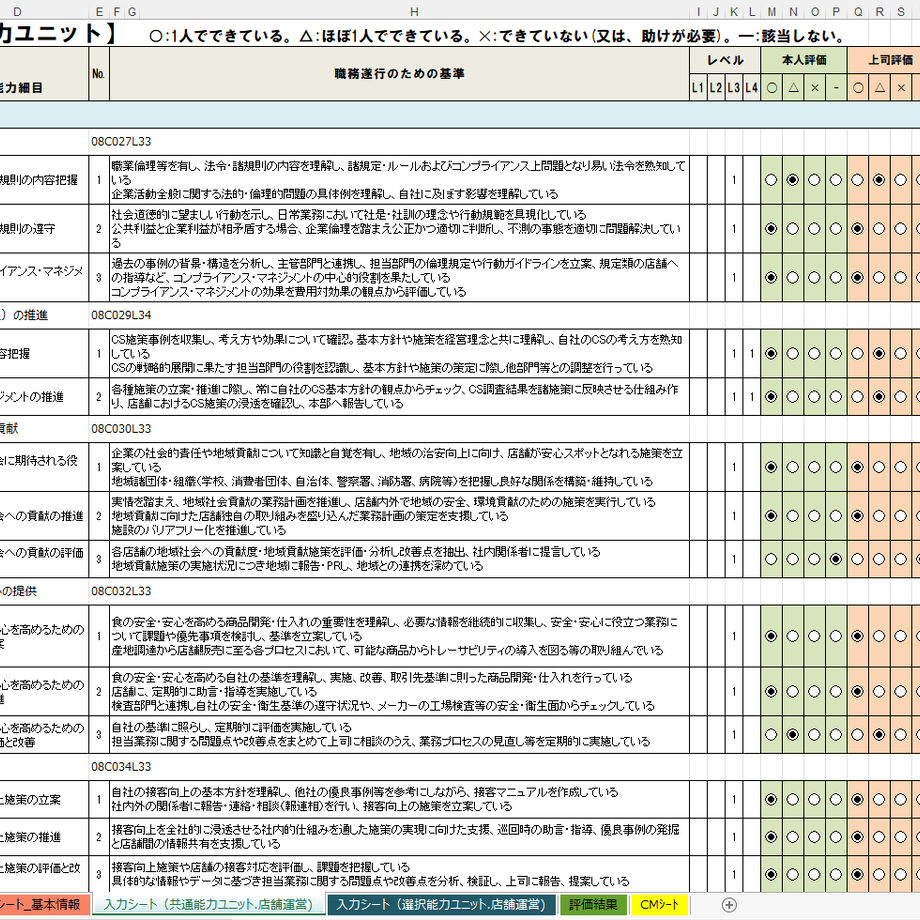This screenshot has height=920, width=920.
Task: Click the 規則の遵守 item cell
Action: pos(44,229)
